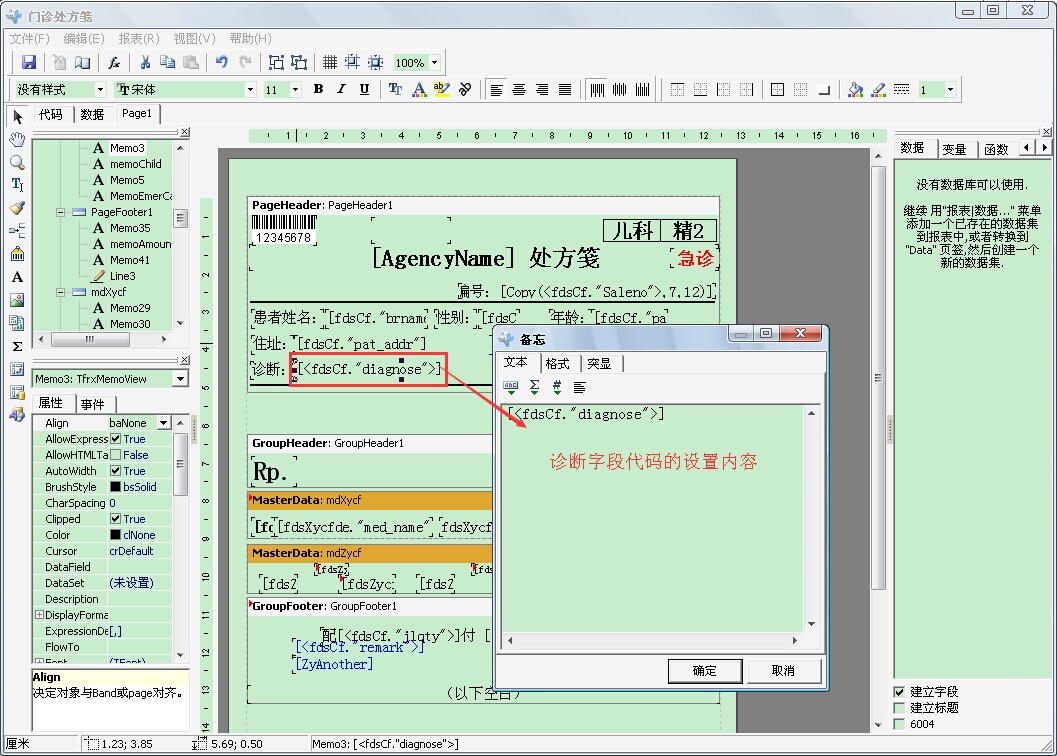Center text horizontally
The height and width of the screenshot is (756, 1057).
(519, 89)
